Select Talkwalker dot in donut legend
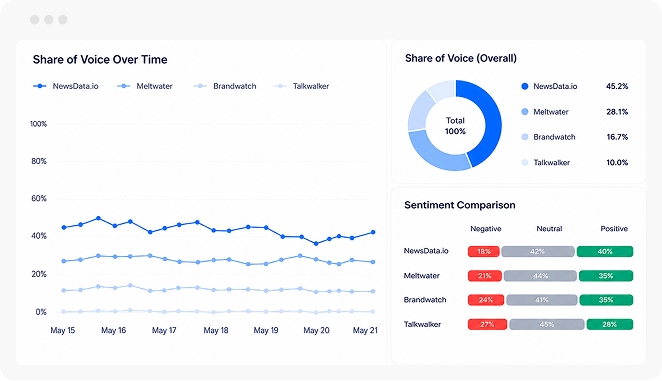The height and width of the screenshot is (381, 662). point(525,162)
